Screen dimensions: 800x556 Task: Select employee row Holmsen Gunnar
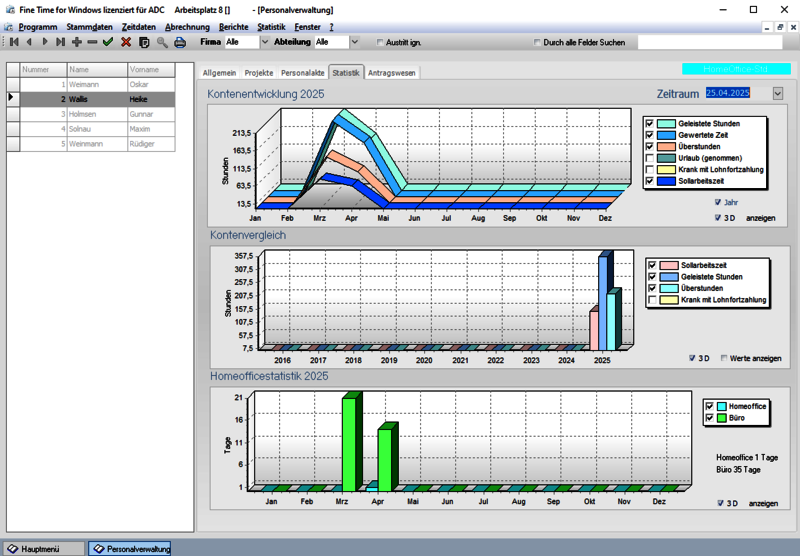tap(91, 114)
